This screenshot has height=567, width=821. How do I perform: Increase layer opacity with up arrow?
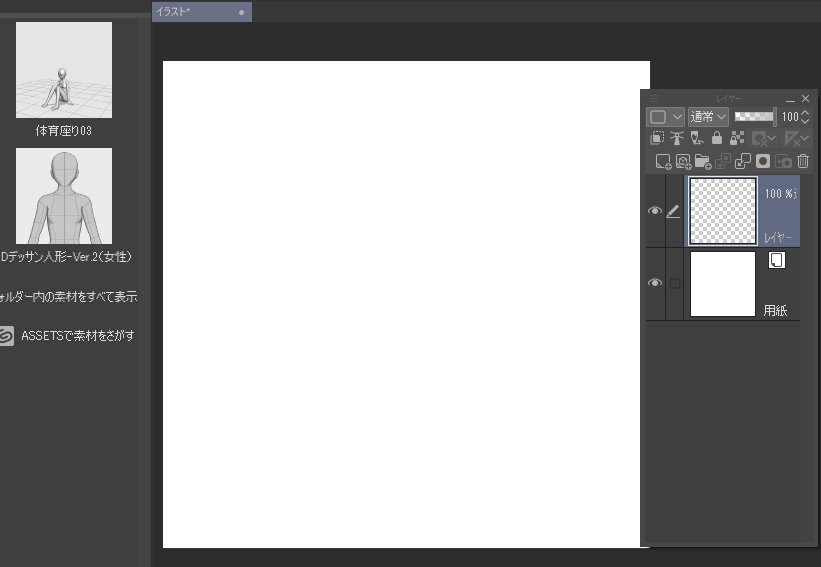coord(805,113)
